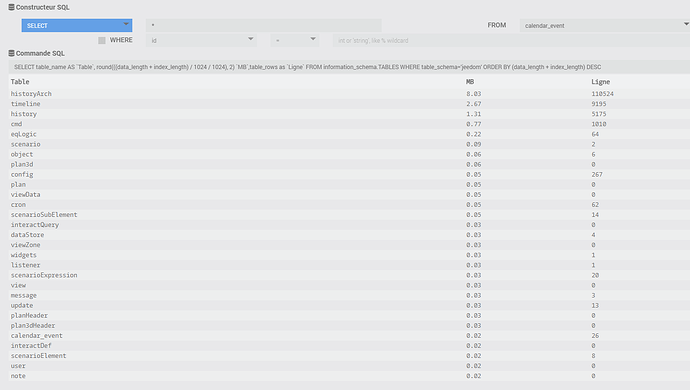Select the interactDef table name
This screenshot has height=390, width=690.
coord(31,346)
